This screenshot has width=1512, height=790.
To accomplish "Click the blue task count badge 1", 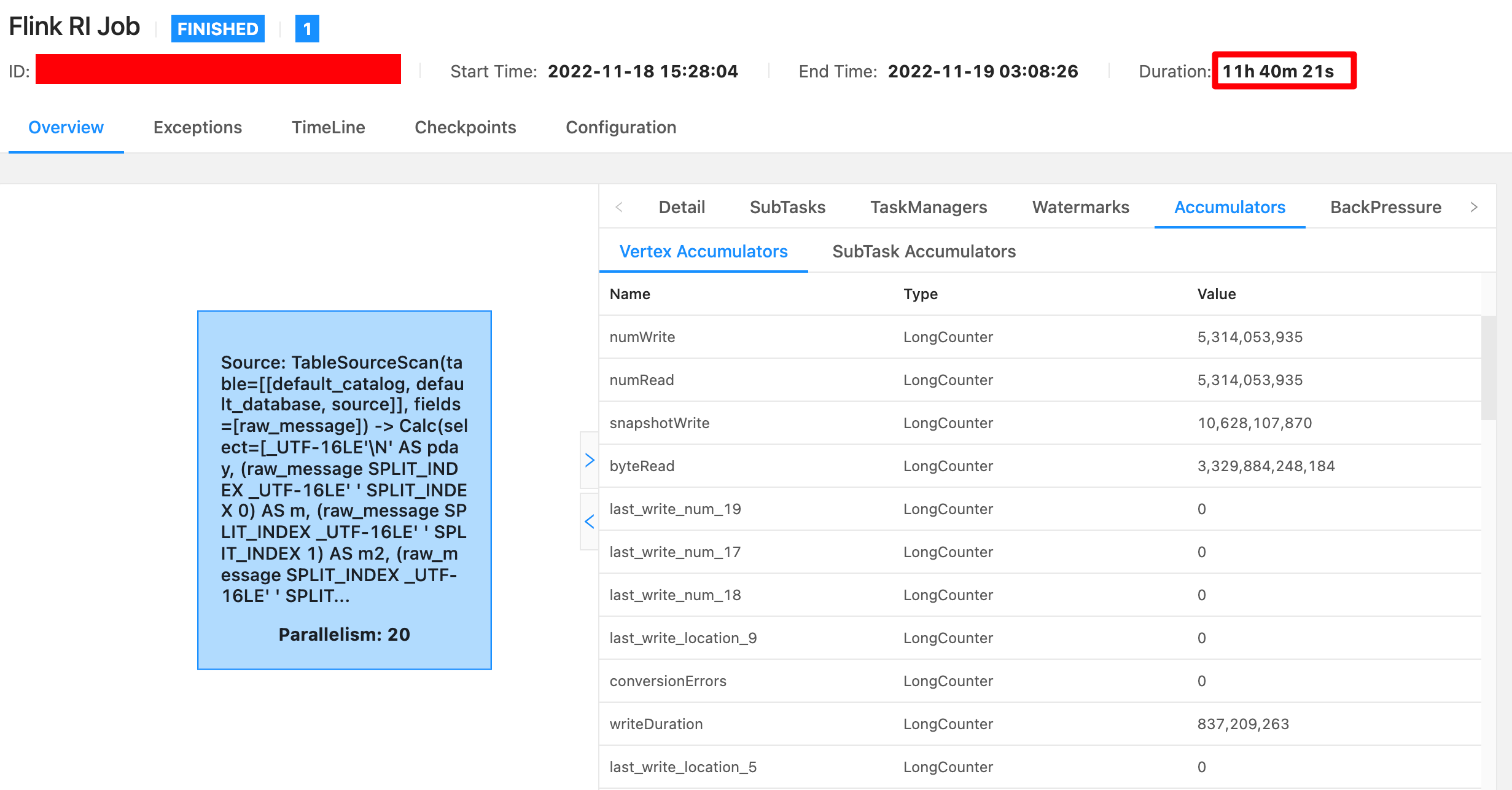I will point(307,28).
